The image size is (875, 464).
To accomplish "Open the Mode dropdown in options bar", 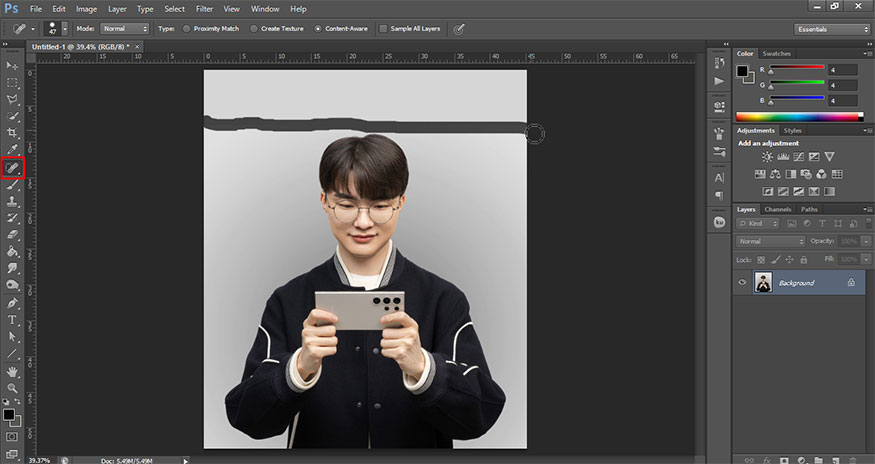I will click(126, 29).
